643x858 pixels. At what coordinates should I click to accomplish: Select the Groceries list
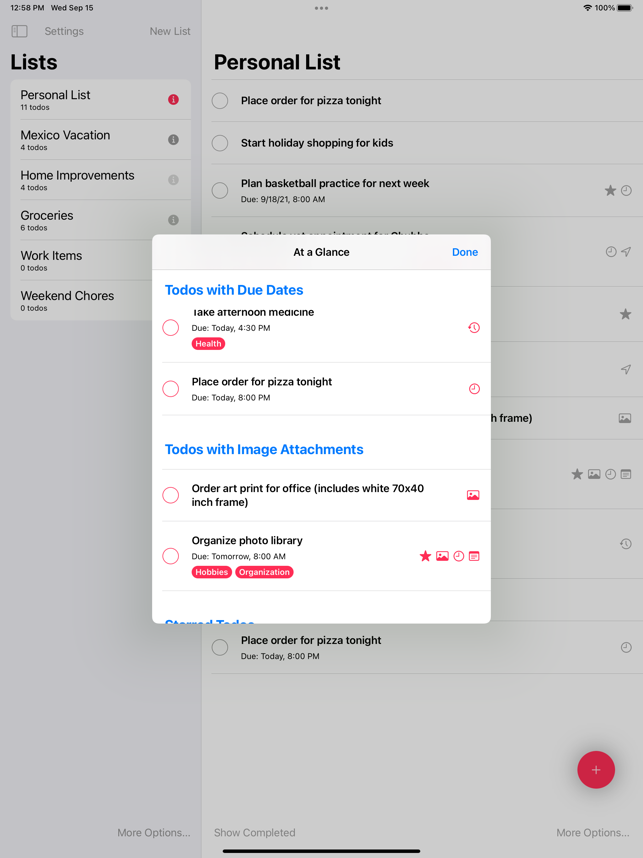101,220
